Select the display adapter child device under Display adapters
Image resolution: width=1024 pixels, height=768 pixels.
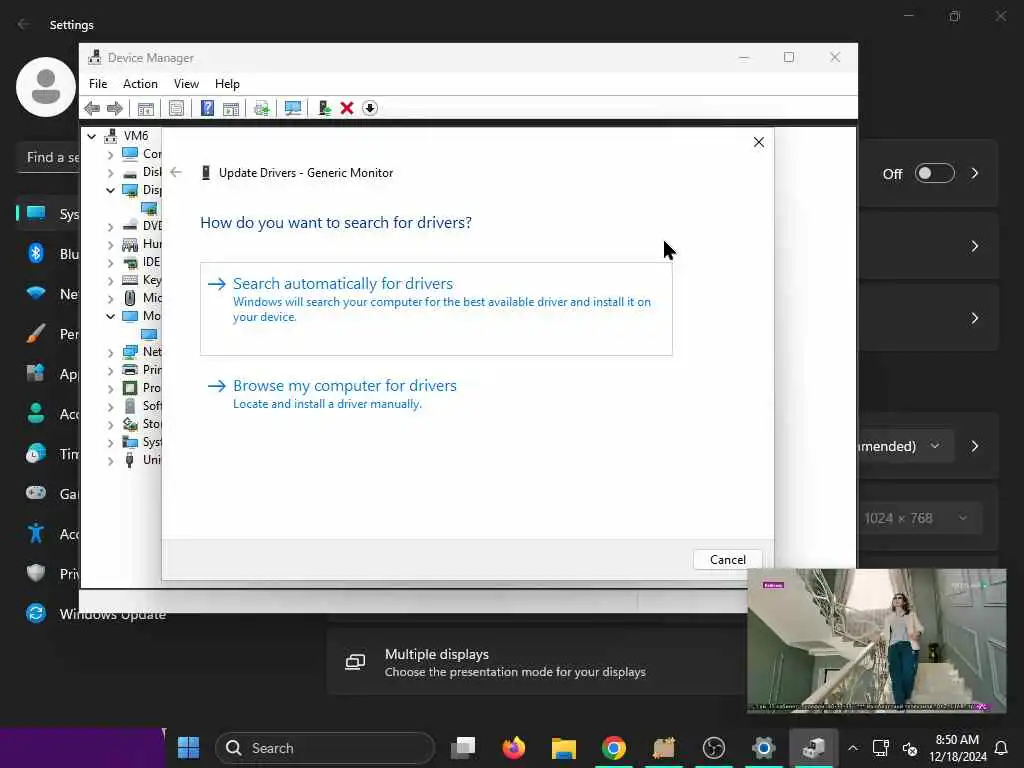click(x=149, y=208)
